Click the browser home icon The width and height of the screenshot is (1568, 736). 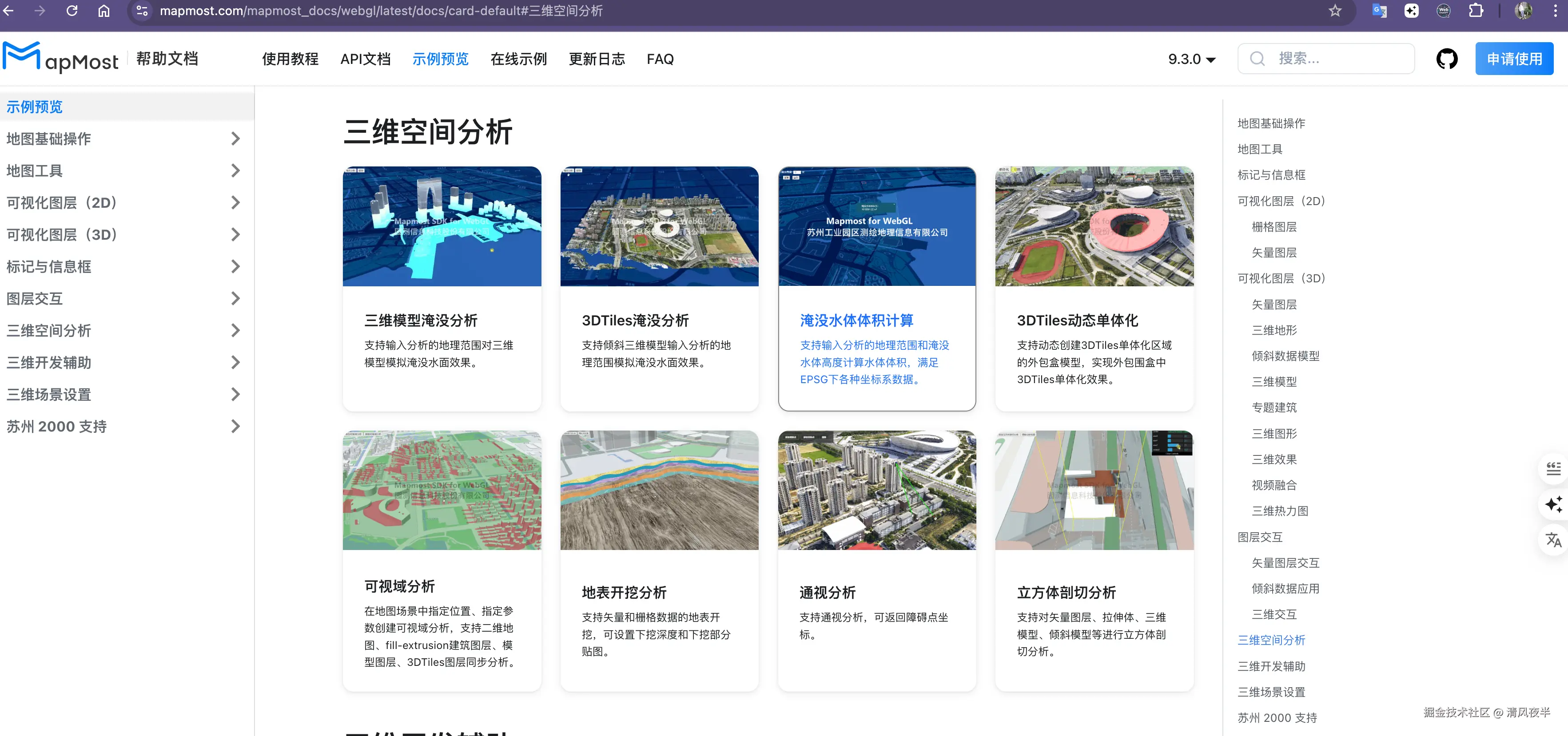click(x=104, y=11)
